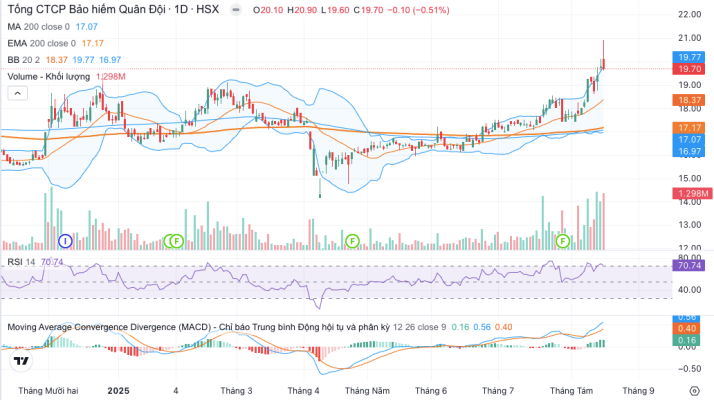Click the 1.298M volume axis label

[x=692, y=193]
